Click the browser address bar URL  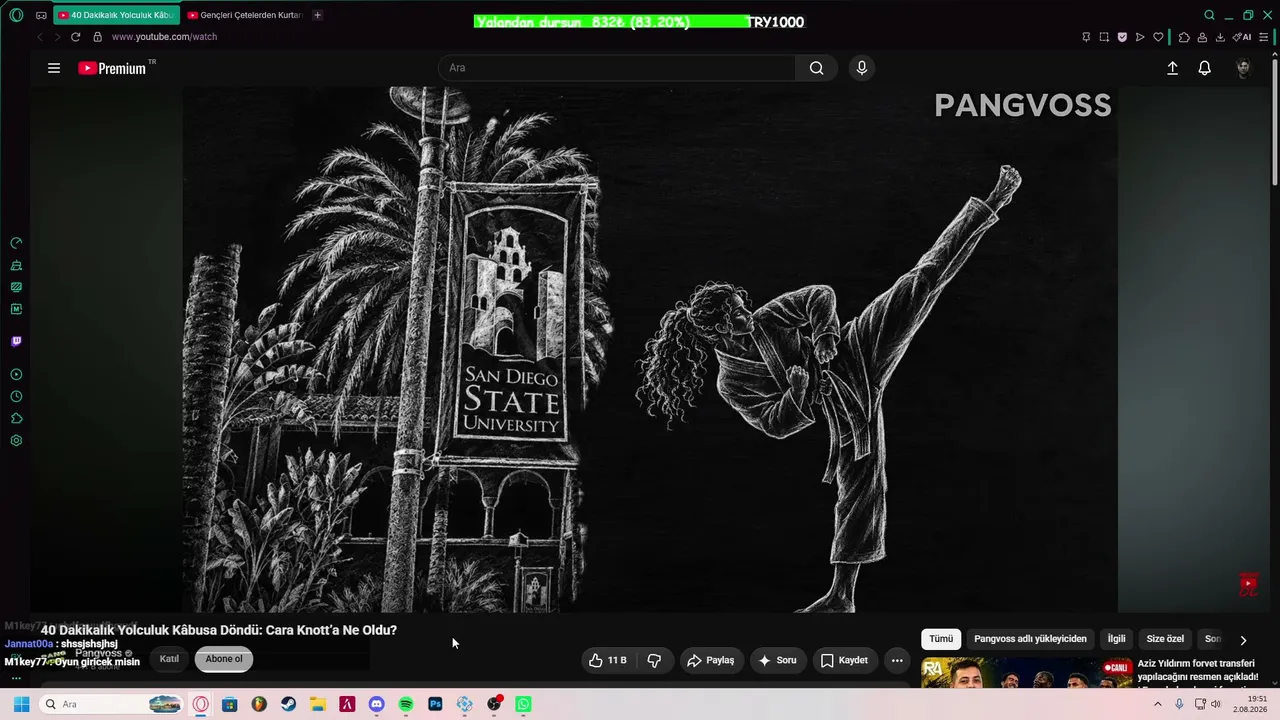164,37
